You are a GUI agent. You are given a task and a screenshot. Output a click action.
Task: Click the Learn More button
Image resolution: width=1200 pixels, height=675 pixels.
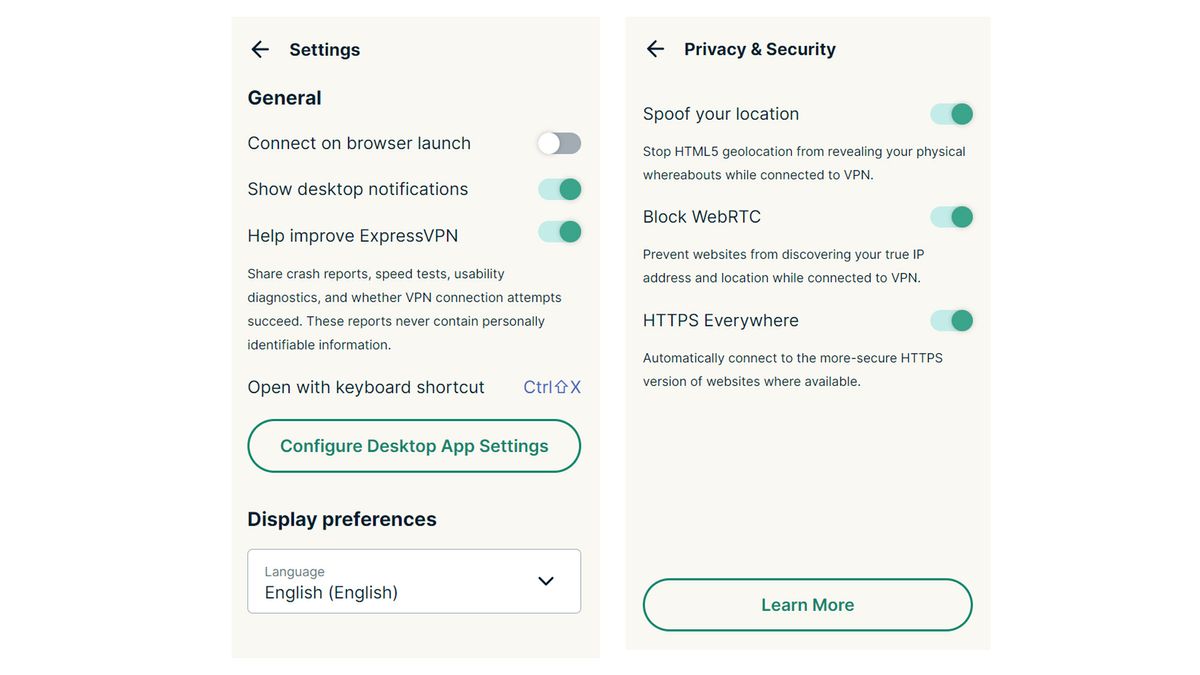(807, 604)
